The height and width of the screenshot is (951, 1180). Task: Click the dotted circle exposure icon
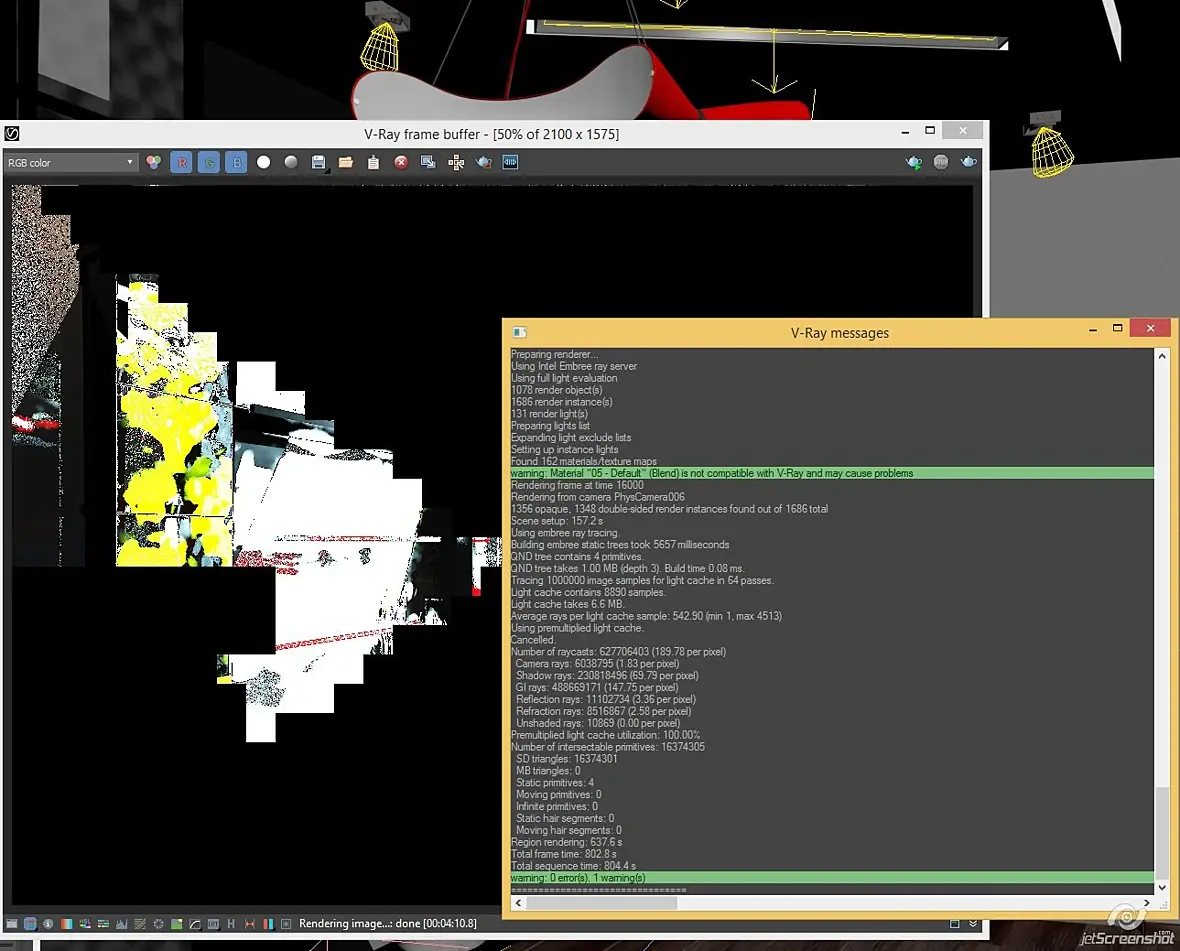point(158,923)
